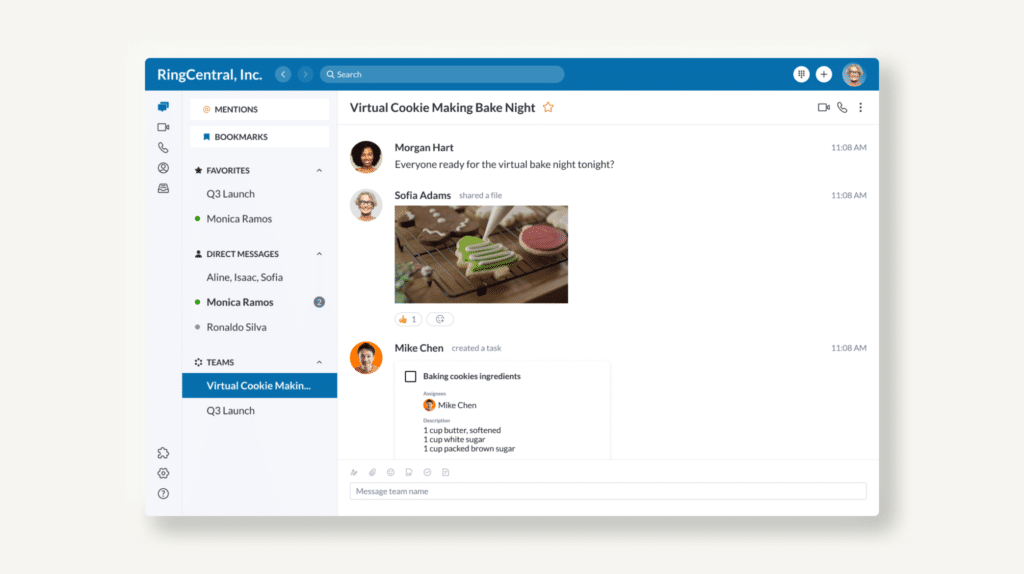Click the plus icon to create new
Viewport: 1024px width, 574px height.
click(x=824, y=74)
